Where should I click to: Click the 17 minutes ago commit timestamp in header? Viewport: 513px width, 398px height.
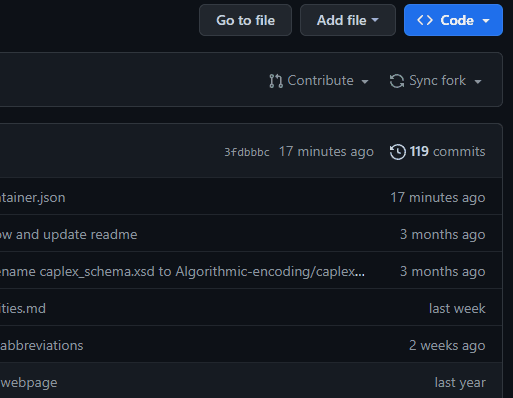326,152
